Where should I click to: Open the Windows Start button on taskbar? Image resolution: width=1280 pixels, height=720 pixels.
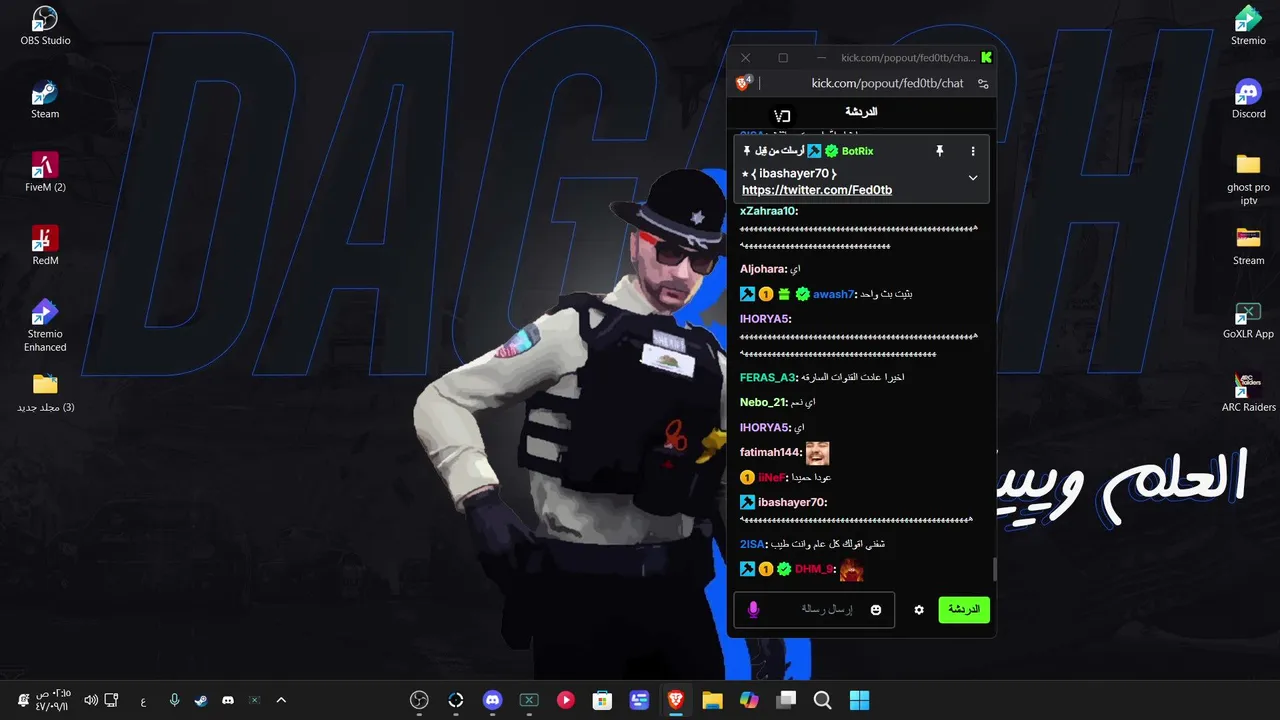(x=859, y=701)
